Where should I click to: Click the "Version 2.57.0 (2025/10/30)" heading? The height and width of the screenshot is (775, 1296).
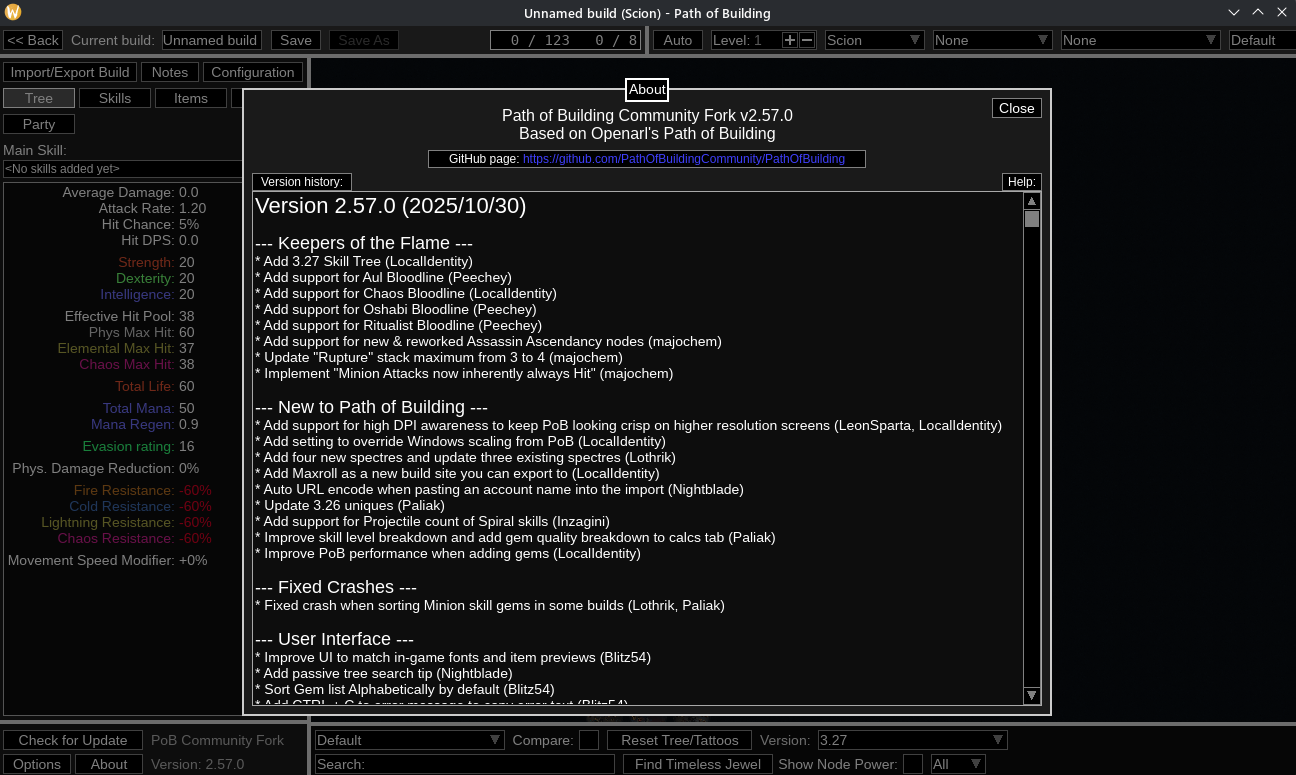(x=391, y=206)
